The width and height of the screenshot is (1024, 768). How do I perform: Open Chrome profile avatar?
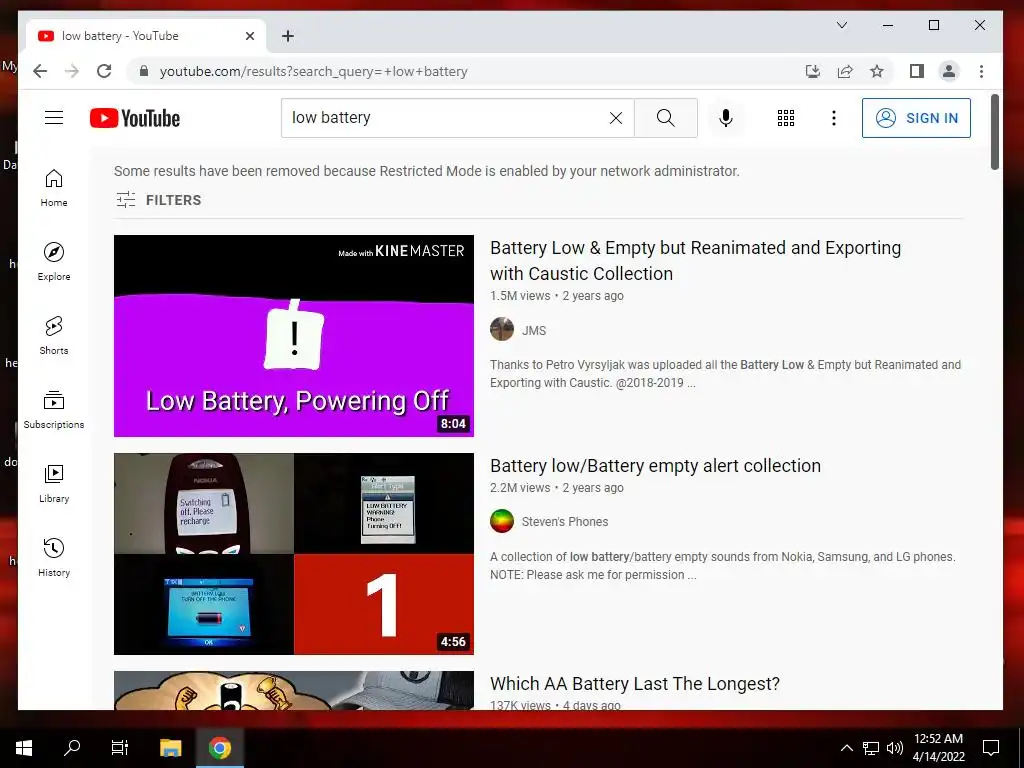(x=949, y=71)
